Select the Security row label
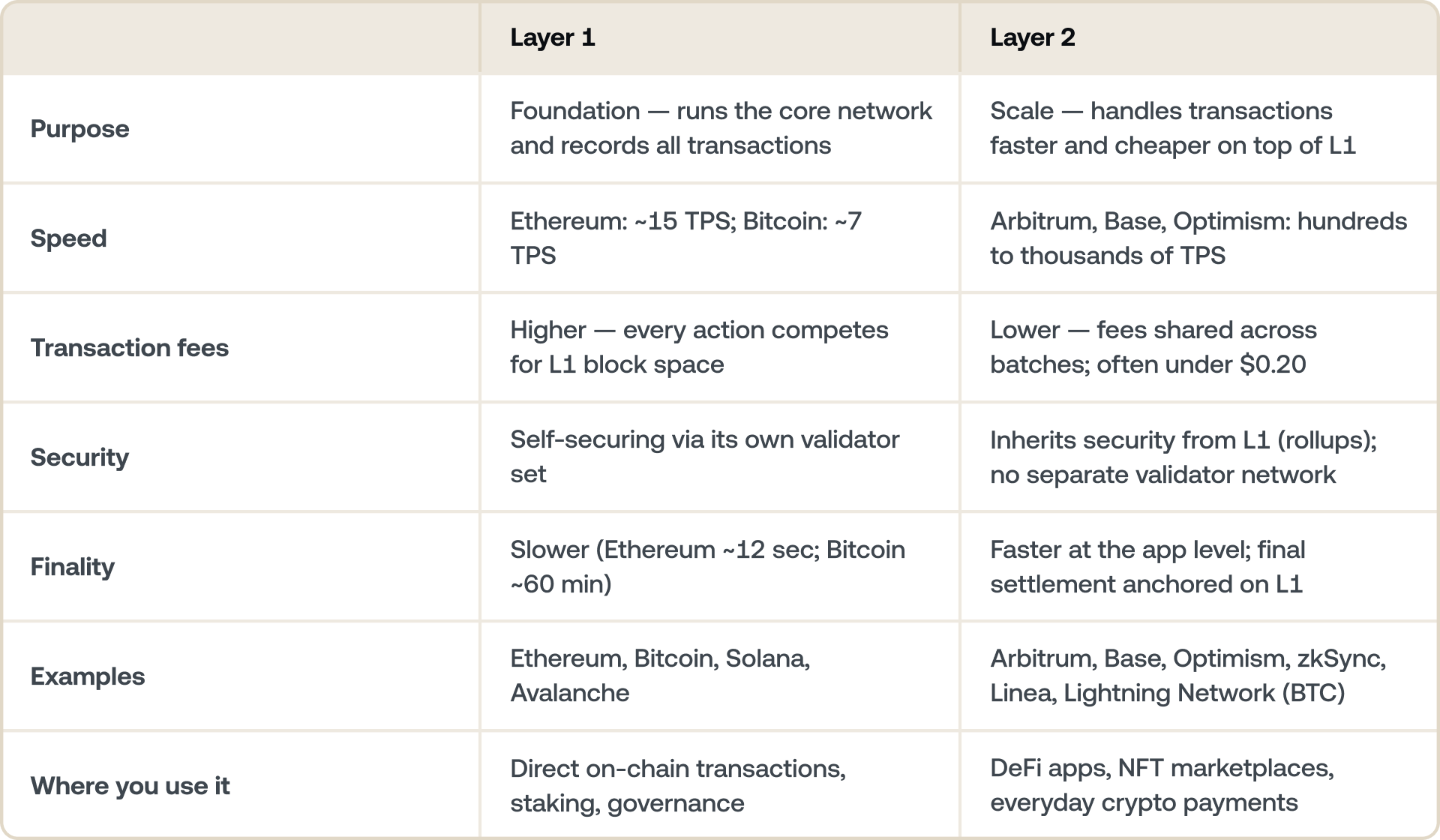Image resolution: width=1440 pixels, height=840 pixels. (x=79, y=457)
